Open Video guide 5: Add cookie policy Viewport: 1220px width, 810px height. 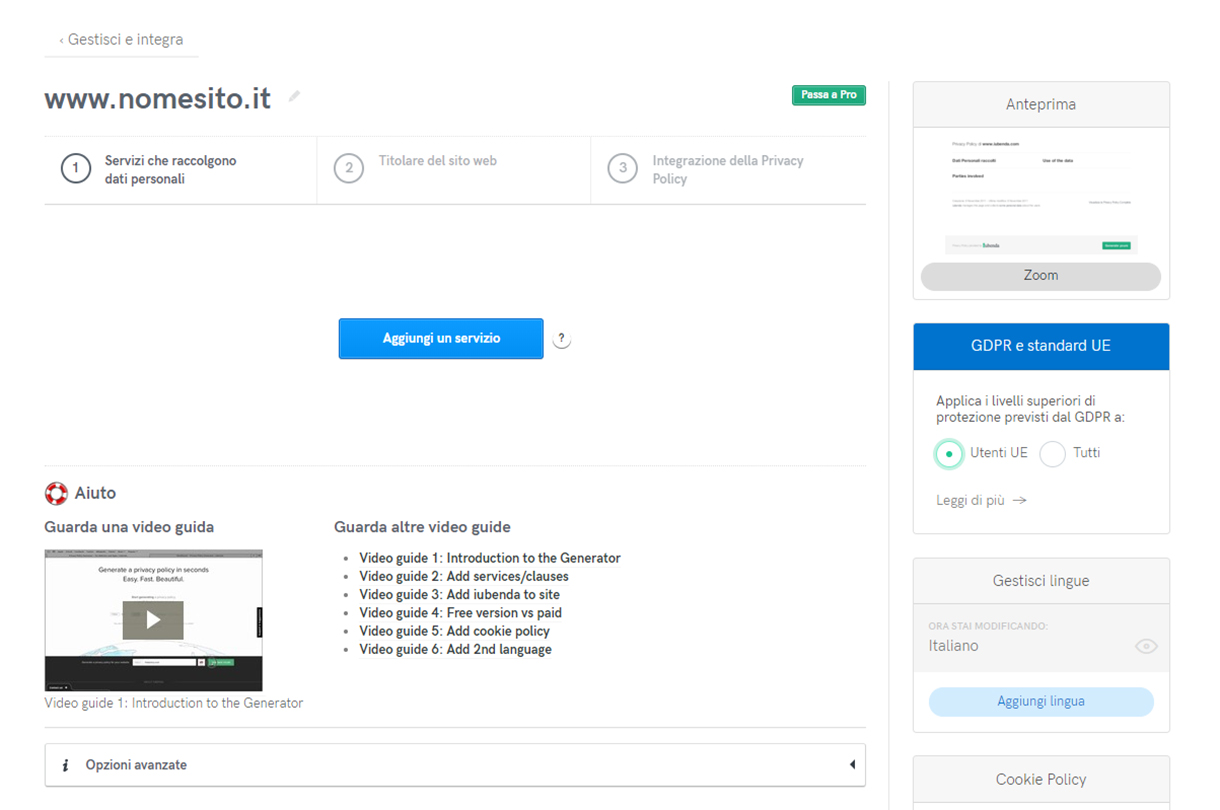[x=455, y=631]
